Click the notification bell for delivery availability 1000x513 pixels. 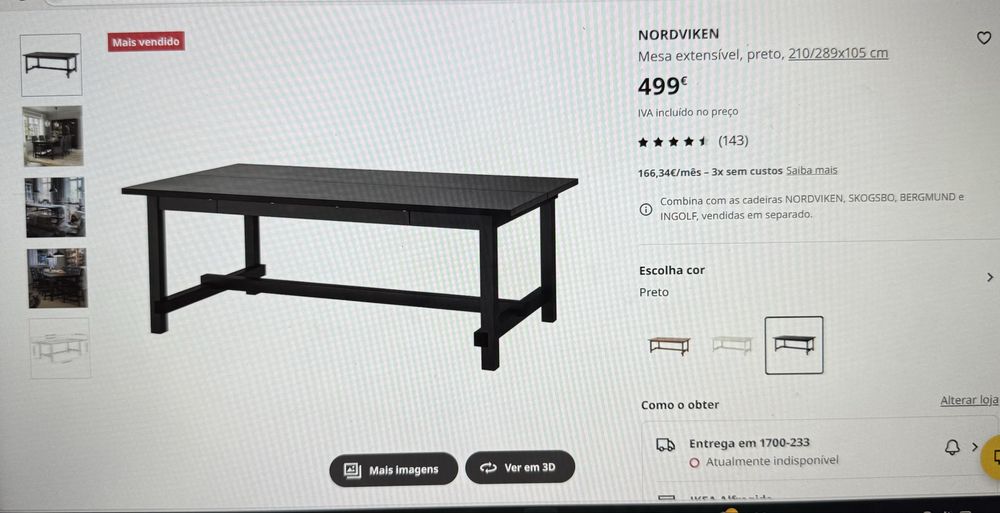click(x=952, y=447)
